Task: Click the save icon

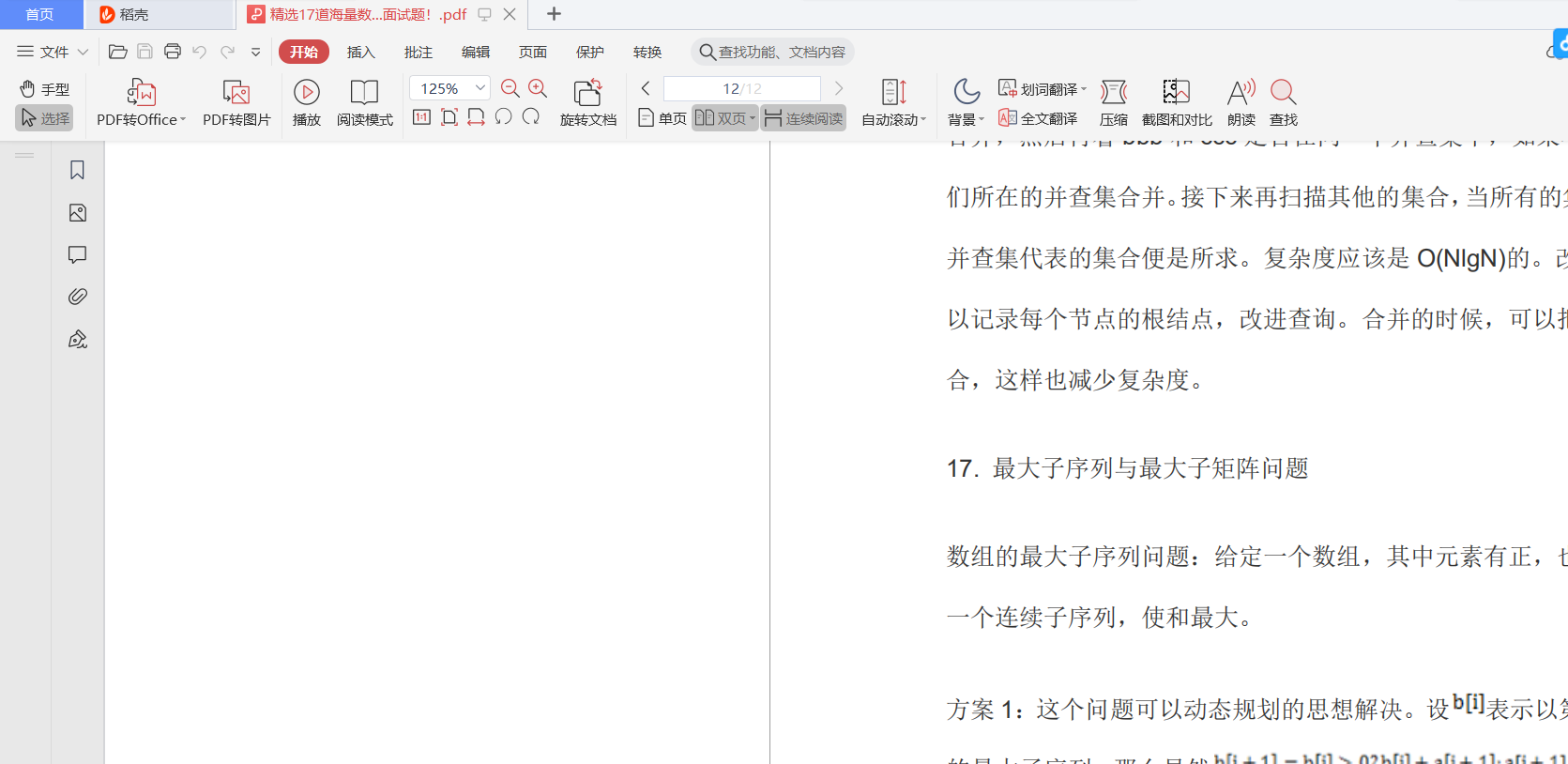Action: coord(145,52)
